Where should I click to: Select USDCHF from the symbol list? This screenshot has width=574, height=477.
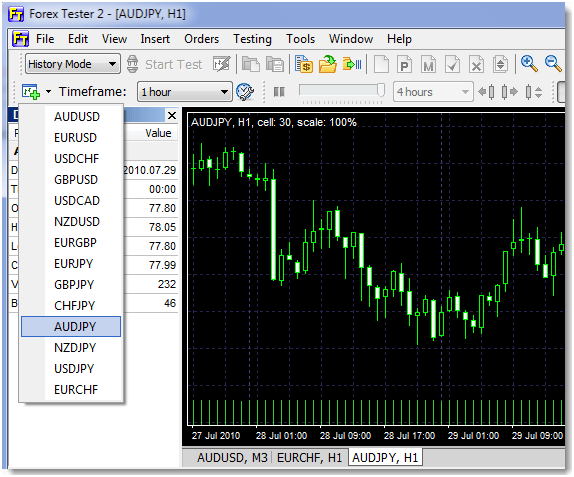(x=71, y=159)
